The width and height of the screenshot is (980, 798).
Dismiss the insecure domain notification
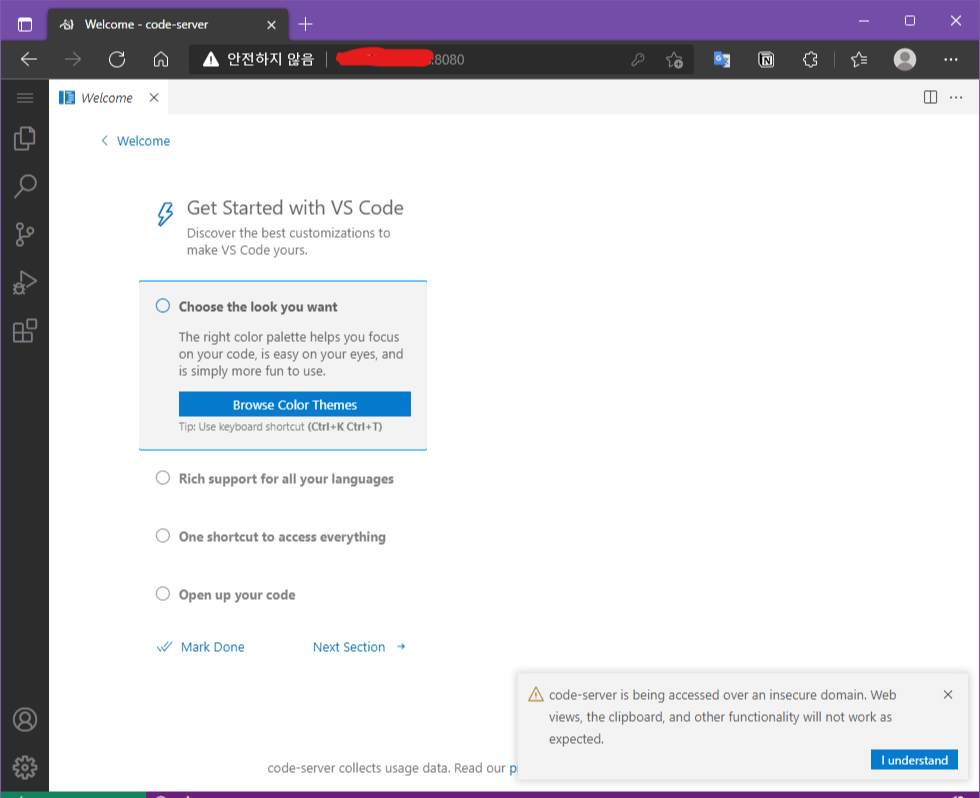[x=948, y=694]
